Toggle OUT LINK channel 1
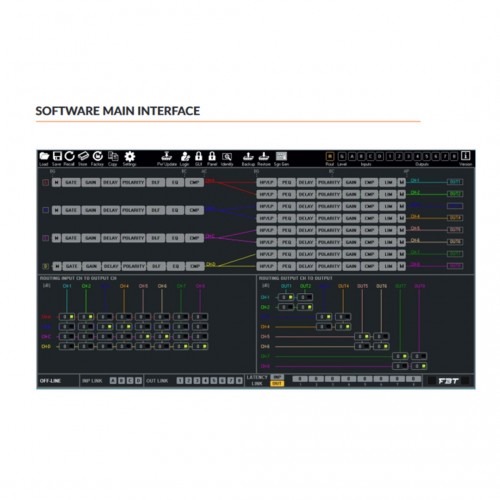Screen dimensions: 500x500 coord(180,381)
